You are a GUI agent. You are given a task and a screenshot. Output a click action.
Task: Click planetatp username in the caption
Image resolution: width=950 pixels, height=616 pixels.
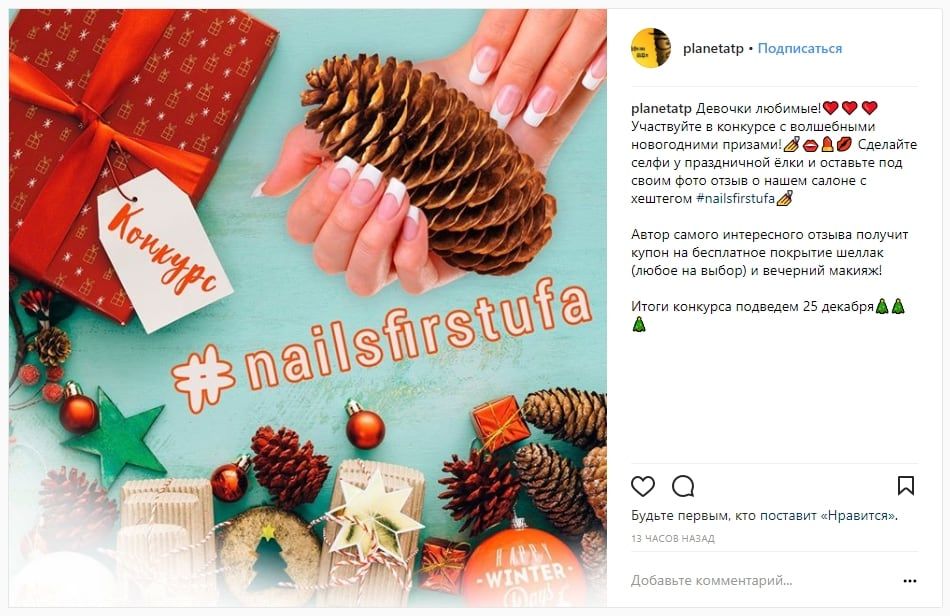(661, 108)
